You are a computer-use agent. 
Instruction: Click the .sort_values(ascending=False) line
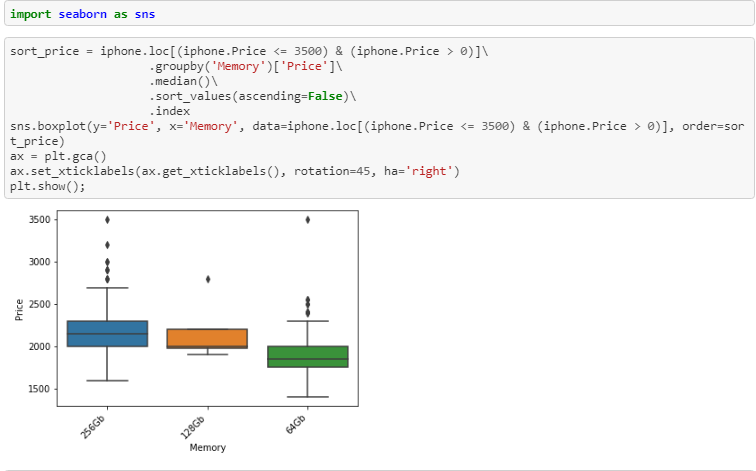[x=253, y=96]
